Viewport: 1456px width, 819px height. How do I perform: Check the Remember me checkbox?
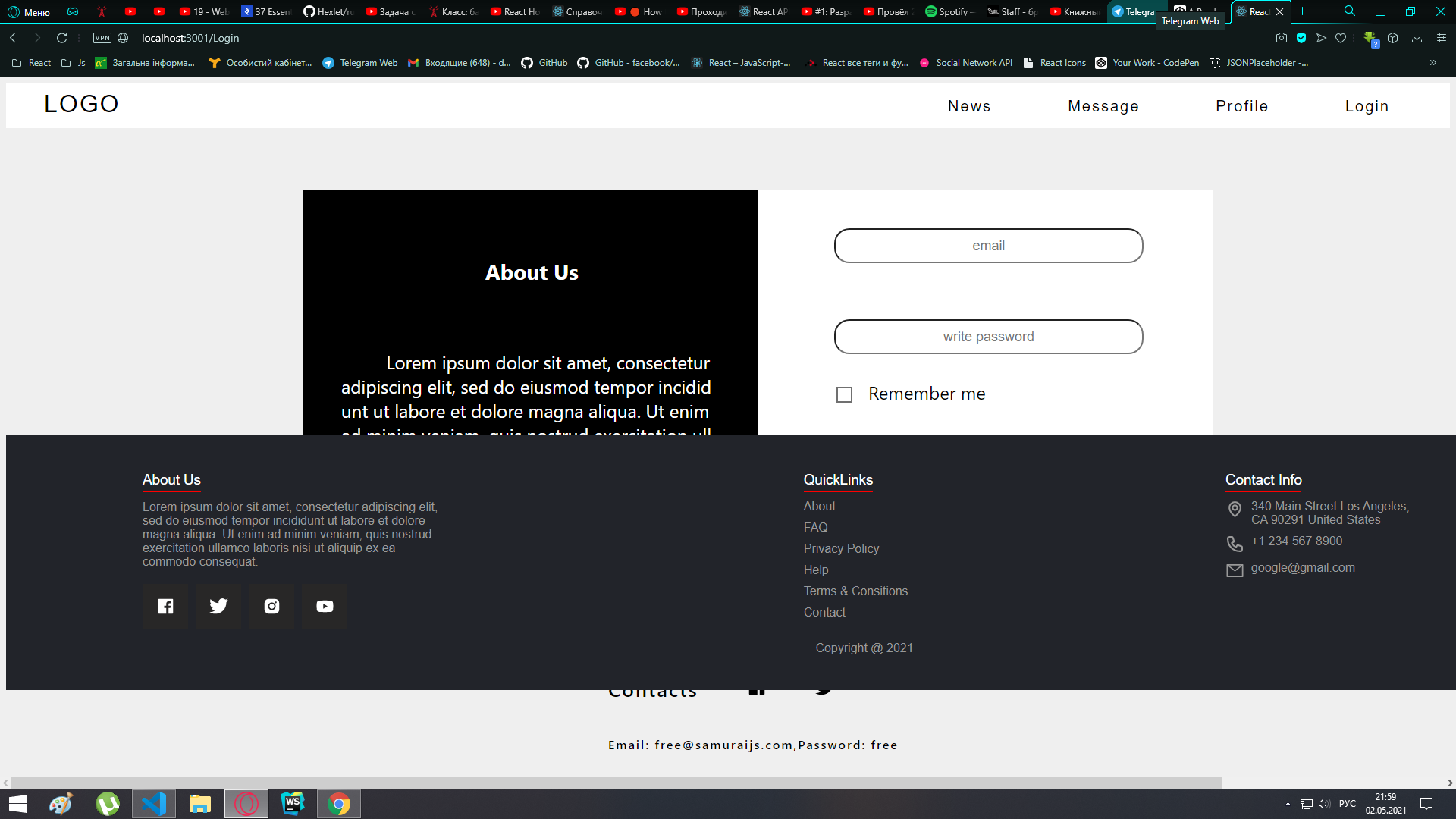click(x=844, y=394)
